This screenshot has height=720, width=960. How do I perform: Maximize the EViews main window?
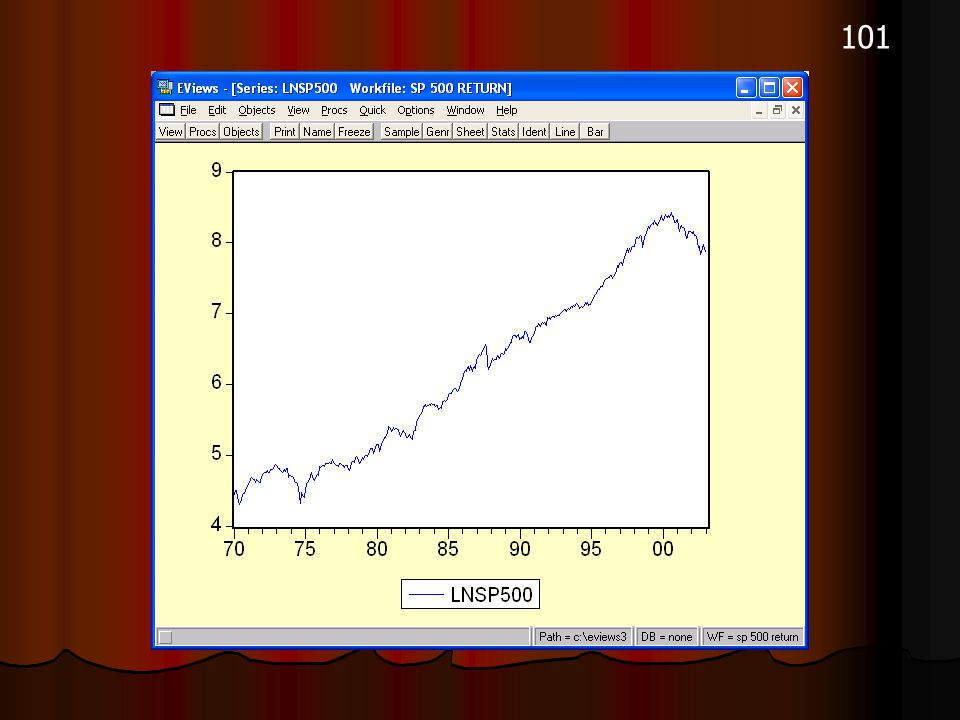(769, 88)
